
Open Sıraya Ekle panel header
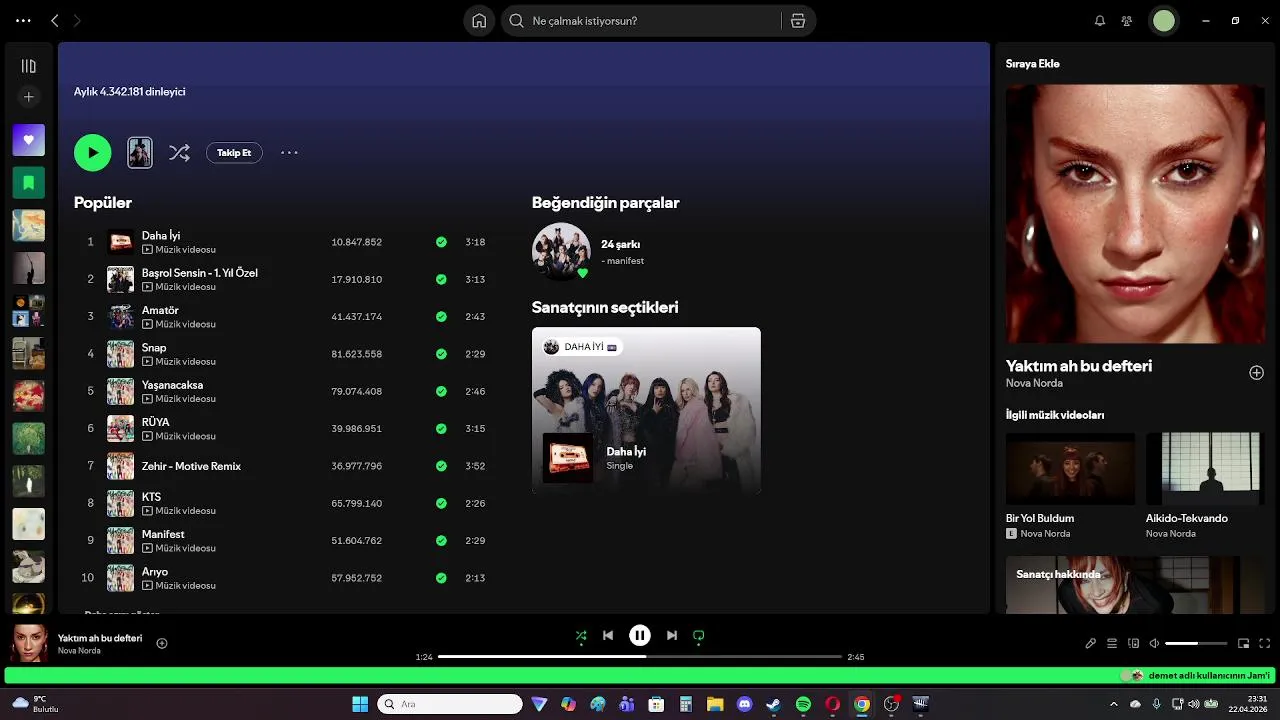[x=1033, y=64]
